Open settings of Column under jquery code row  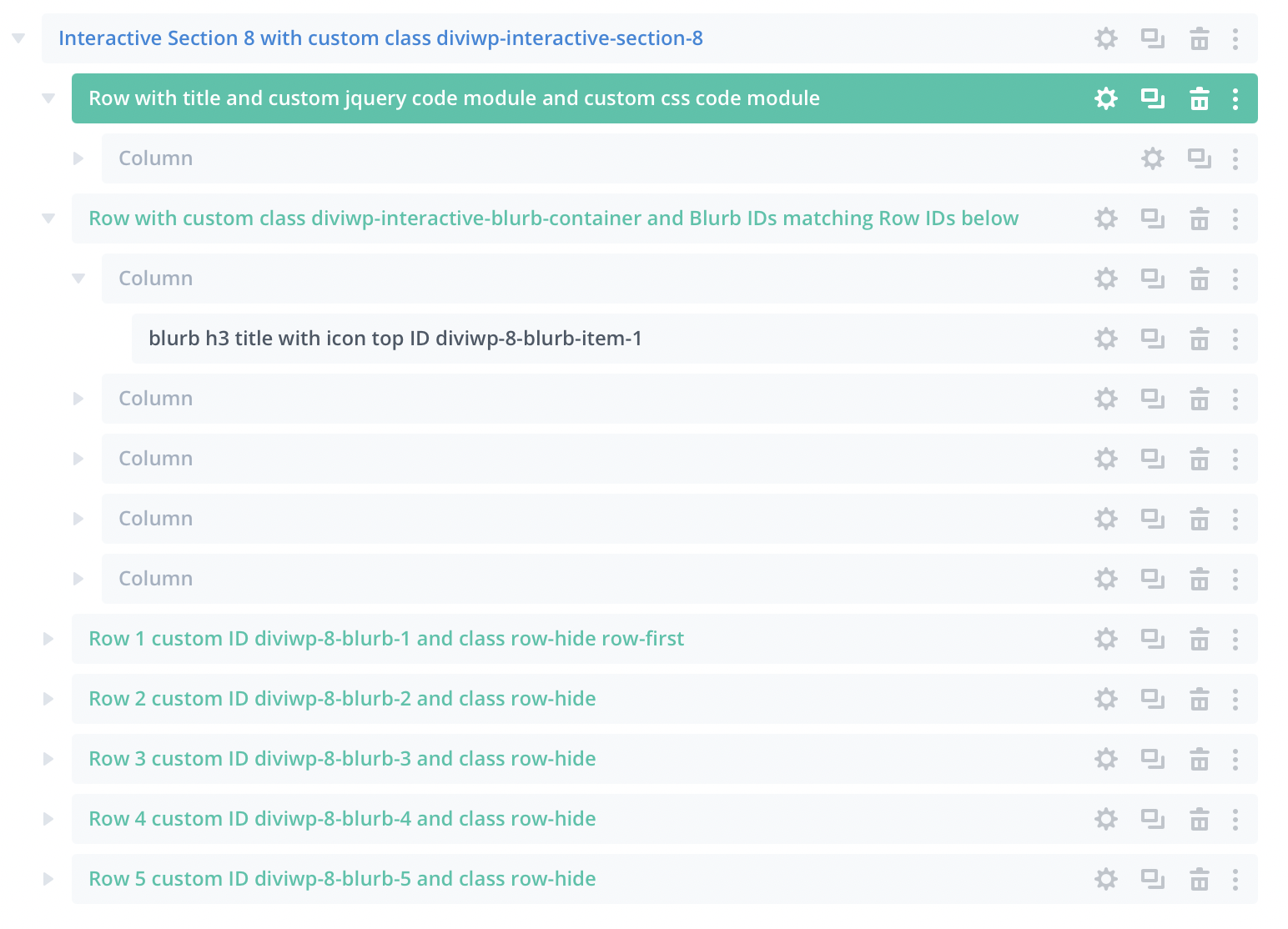click(x=1153, y=158)
